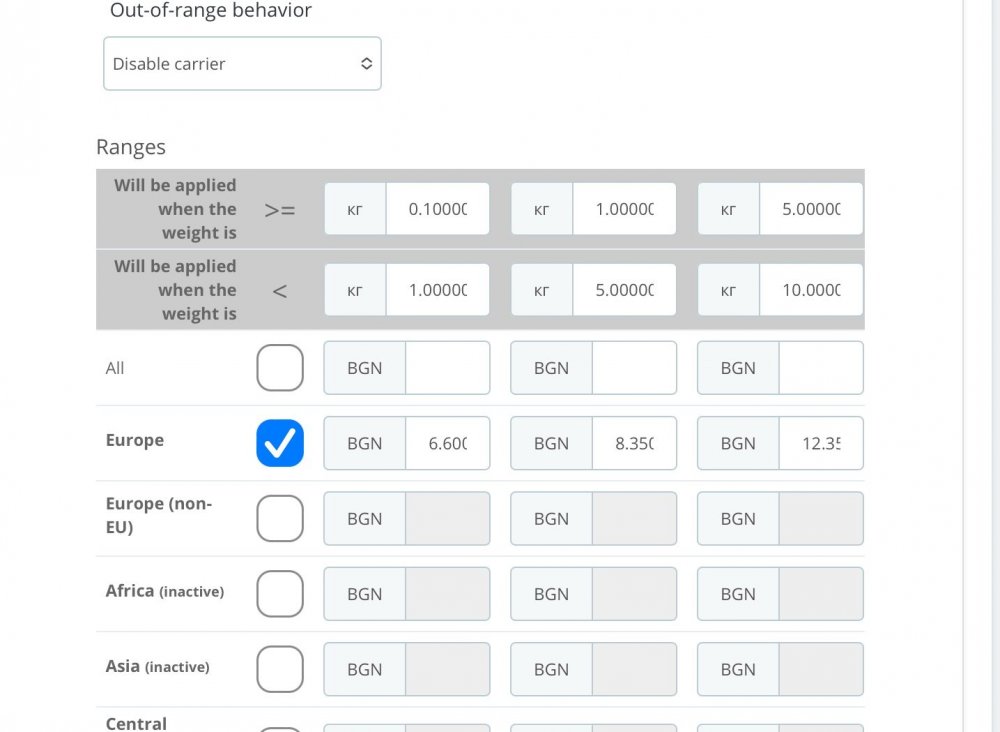Edit Europe price 12.35 in third range
Image resolution: width=1000 pixels, height=732 pixels.
click(820, 443)
